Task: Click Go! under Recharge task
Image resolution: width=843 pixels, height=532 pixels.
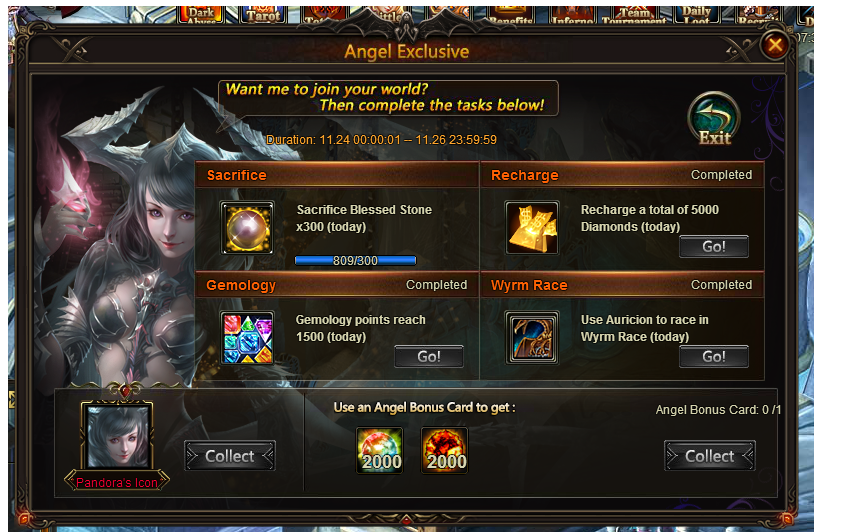Action: point(713,247)
